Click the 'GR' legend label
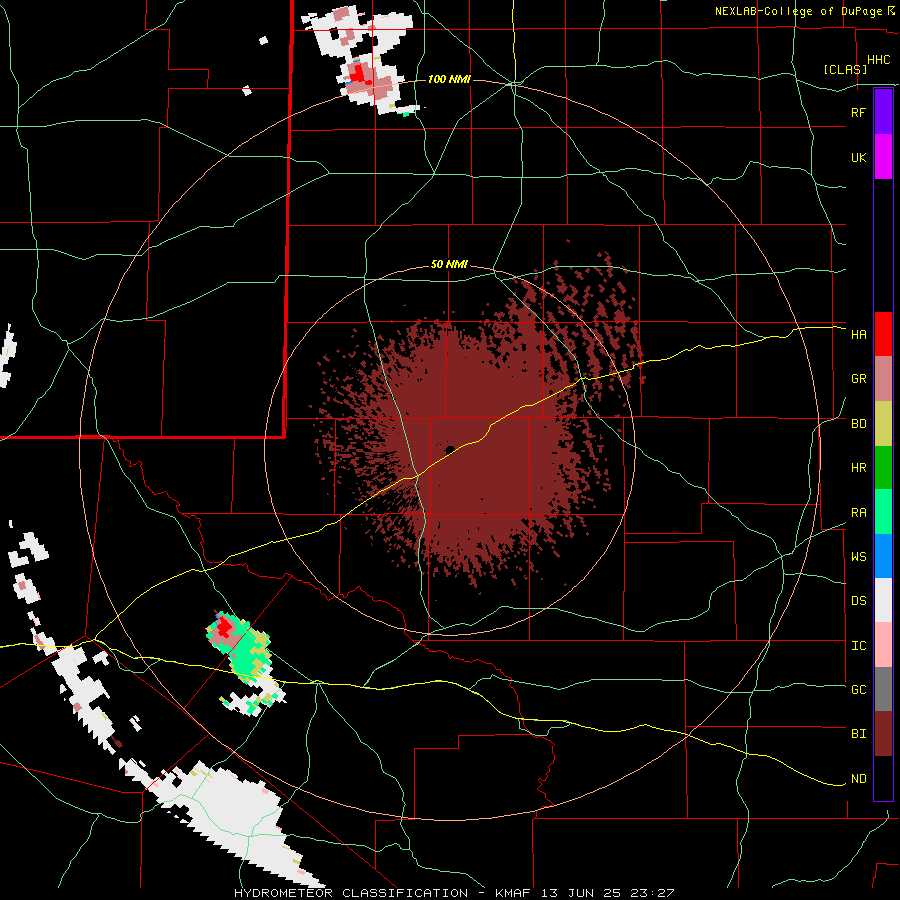 [858, 379]
